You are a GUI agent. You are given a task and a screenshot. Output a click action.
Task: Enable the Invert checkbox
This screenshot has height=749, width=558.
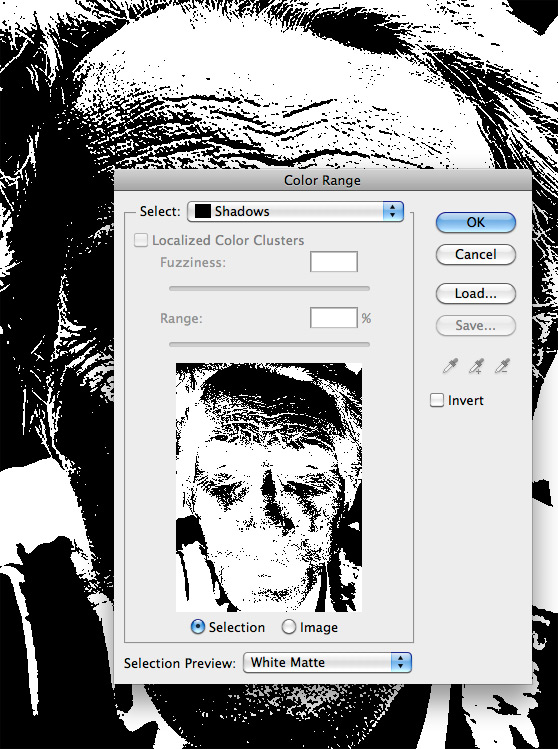pos(437,400)
